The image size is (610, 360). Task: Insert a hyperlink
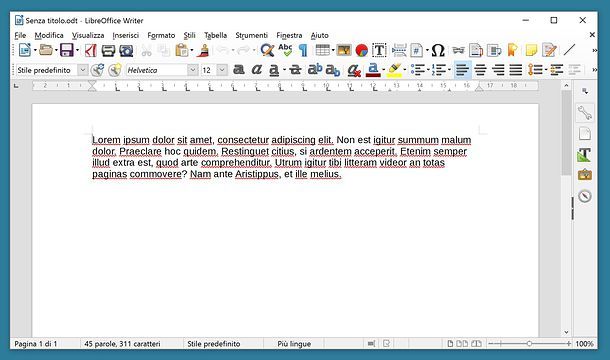(x=458, y=50)
